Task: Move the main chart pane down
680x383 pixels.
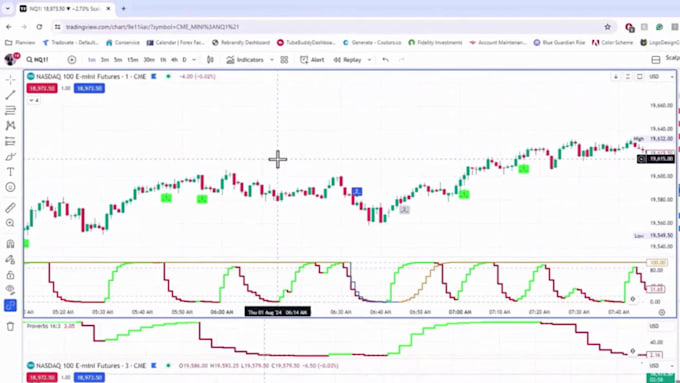Action: (616, 77)
